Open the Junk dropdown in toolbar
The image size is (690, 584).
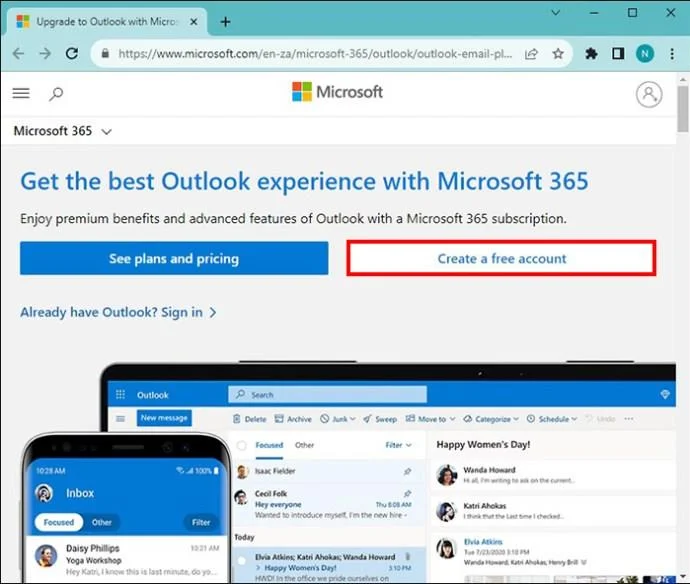tap(338, 419)
